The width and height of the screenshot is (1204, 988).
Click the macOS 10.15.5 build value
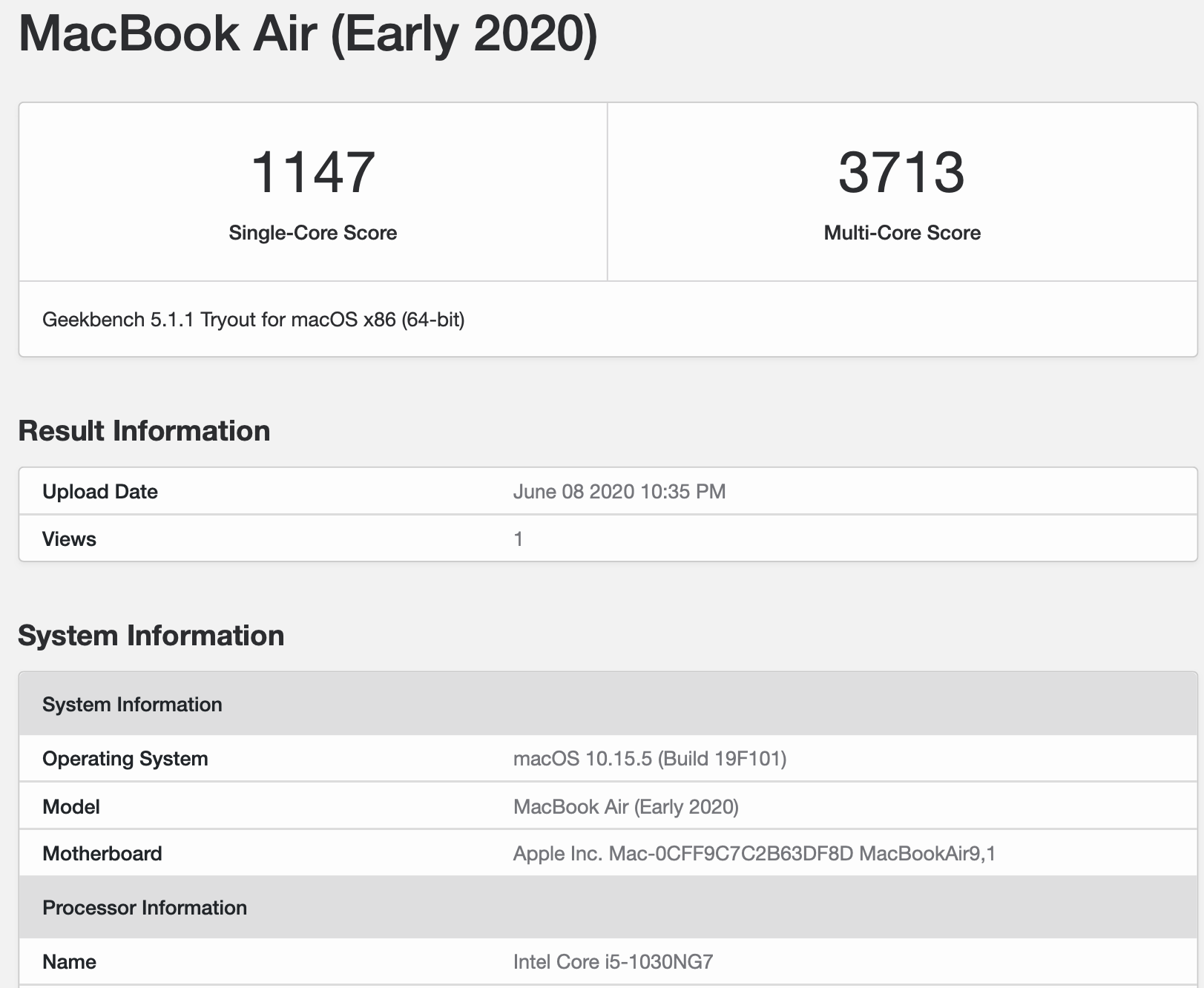650,759
